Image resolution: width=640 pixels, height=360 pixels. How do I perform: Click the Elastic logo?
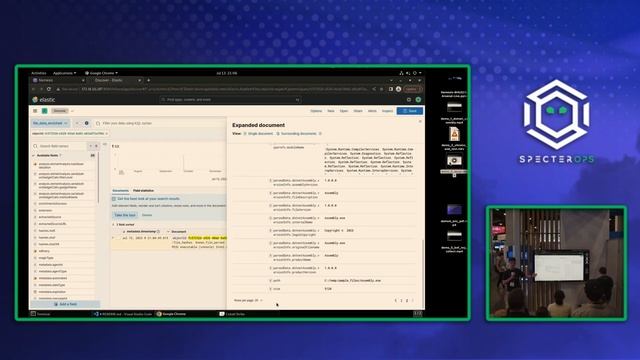click(44, 100)
